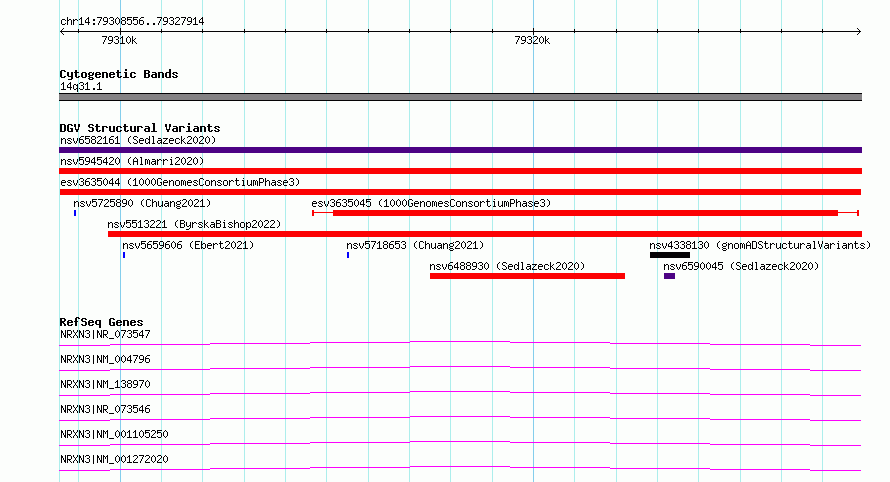Click the first esv3635044 (1000GenomesConsortiumPhase3) label
The height and width of the screenshot is (482, 890).
(x=180, y=182)
